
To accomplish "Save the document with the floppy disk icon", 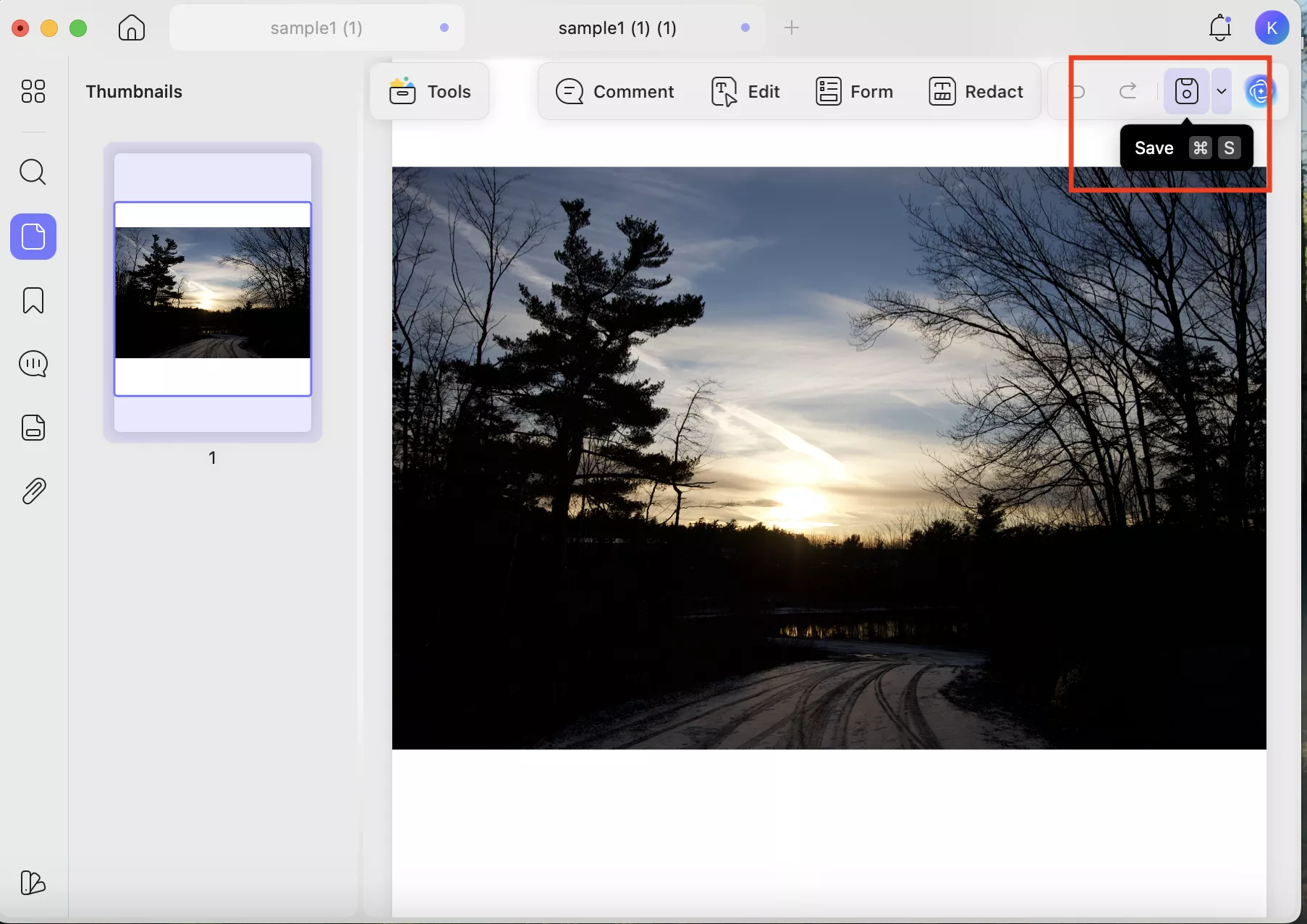I will pyautogui.click(x=1185, y=91).
